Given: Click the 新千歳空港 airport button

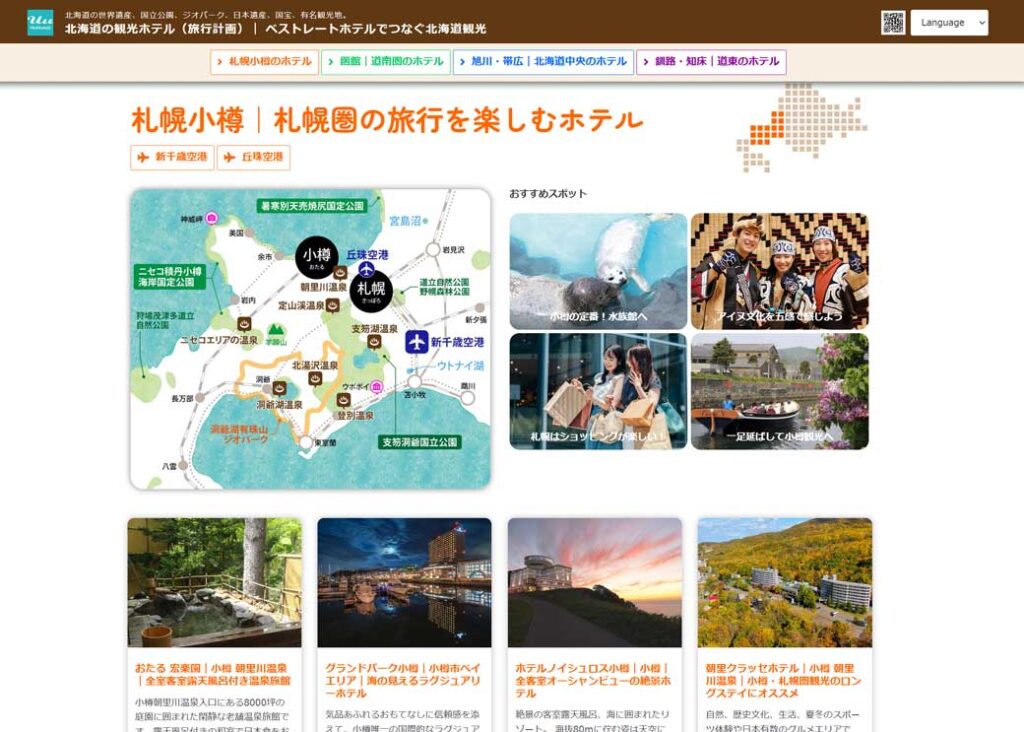Looking at the screenshot, I should click(x=172, y=158).
